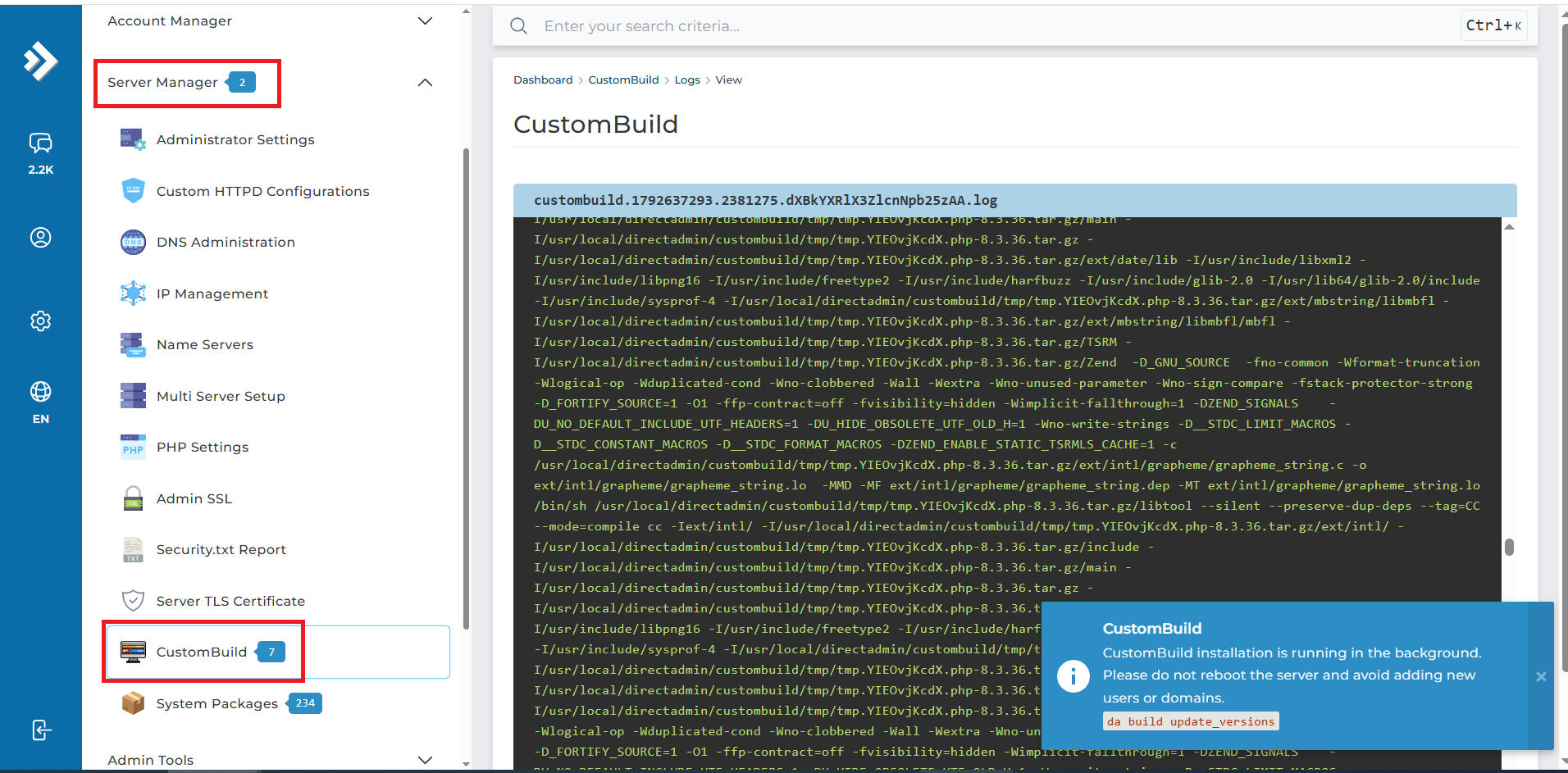The image size is (1568, 773).
Task: Click the info icon in CustomBuild notification
Action: coord(1073,676)
